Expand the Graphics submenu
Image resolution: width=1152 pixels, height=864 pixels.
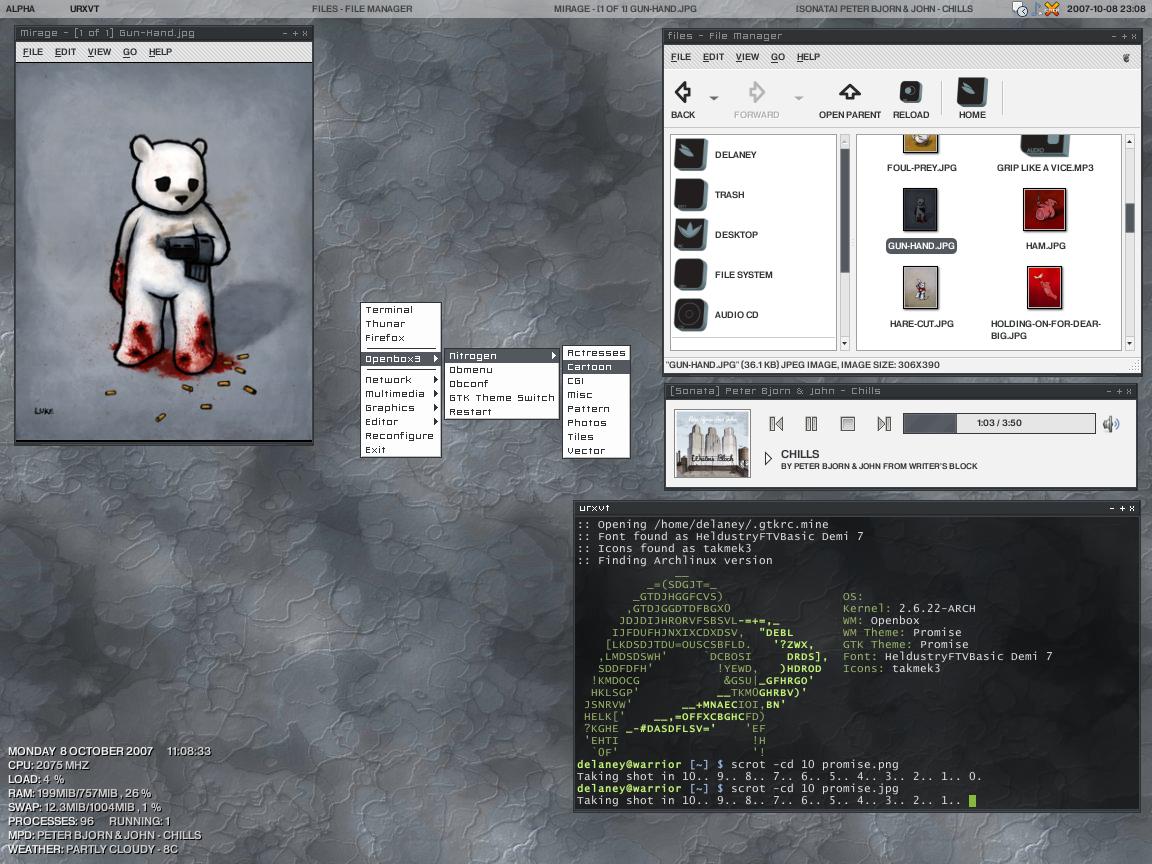(x=401, y=408)
